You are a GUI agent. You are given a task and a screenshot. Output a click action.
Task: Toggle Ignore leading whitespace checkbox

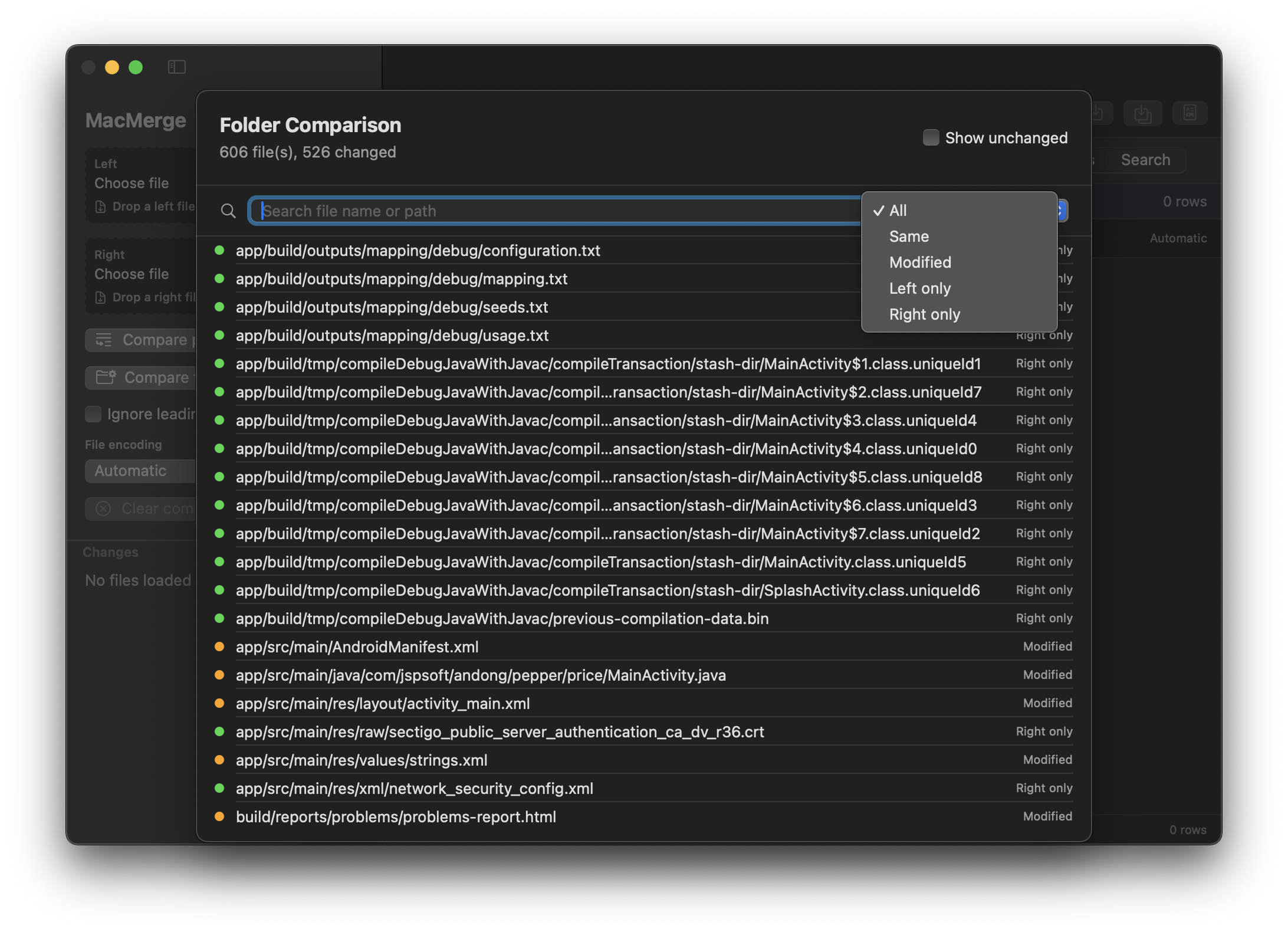coord(93,414)
